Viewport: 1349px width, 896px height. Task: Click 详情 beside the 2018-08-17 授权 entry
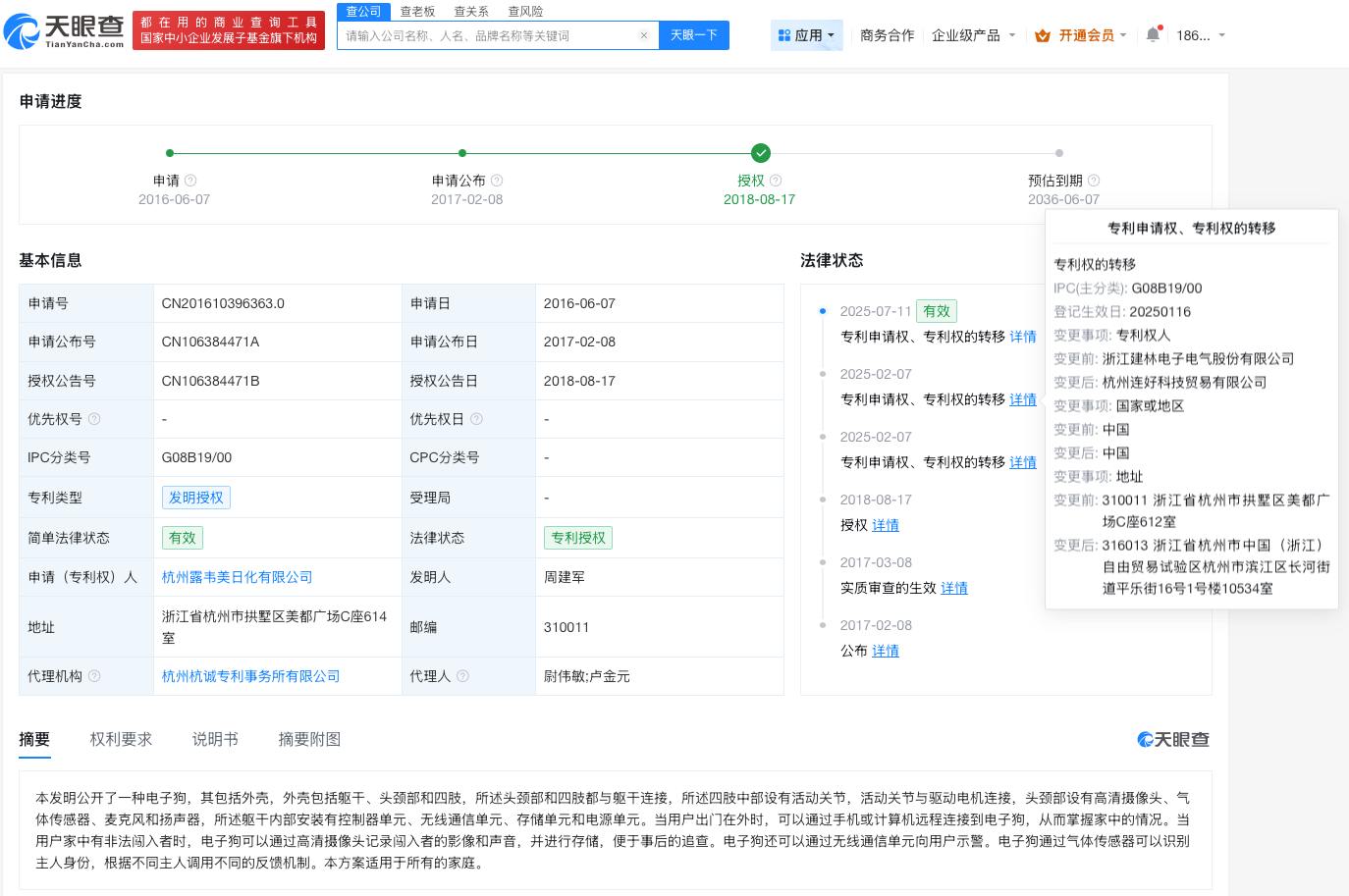(885, 525)
